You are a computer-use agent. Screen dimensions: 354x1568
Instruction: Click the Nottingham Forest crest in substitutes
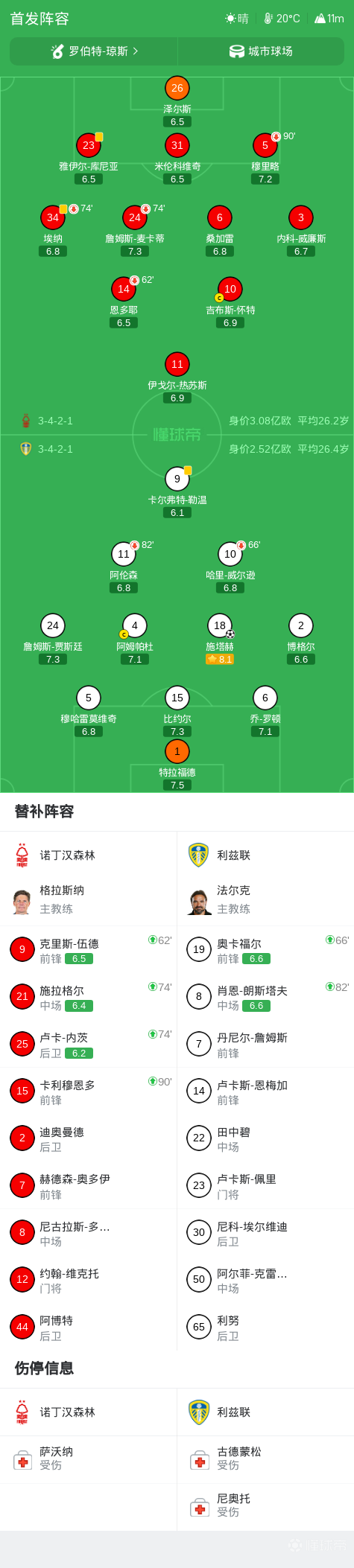(22, 855)
